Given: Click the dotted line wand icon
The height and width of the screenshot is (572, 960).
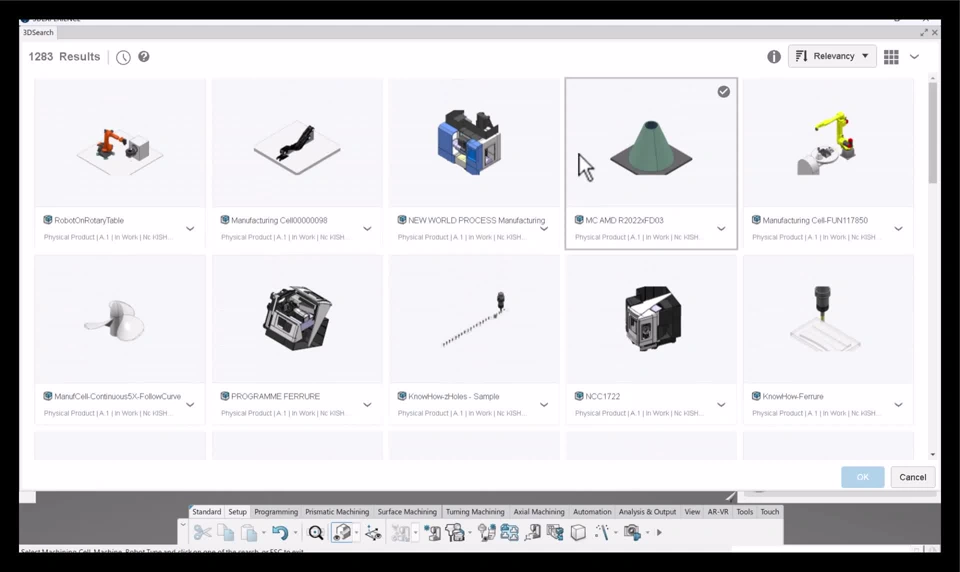Looking at the screenshot, I should point(602,533).
